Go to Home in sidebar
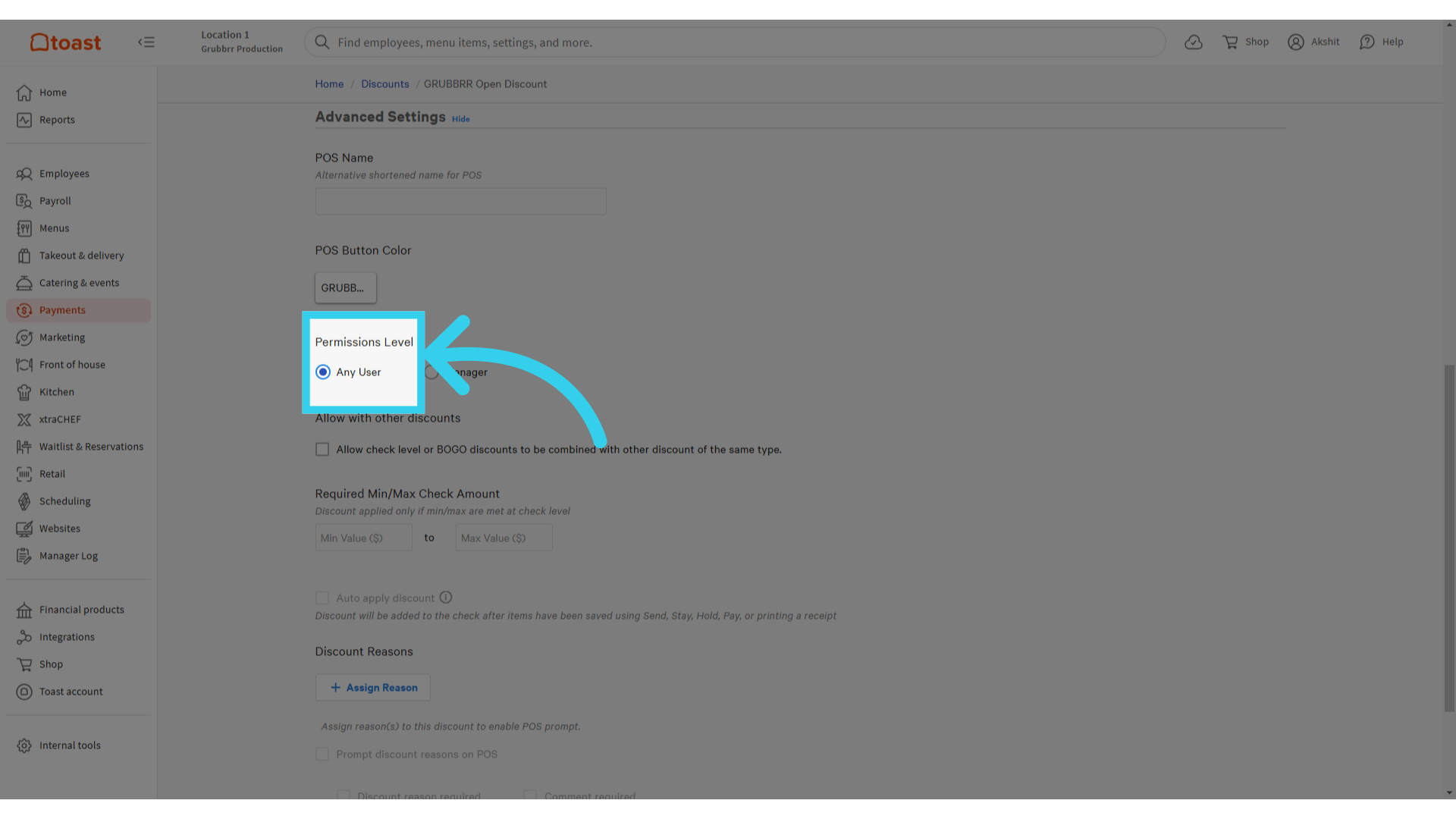The height and width of the screenshot is (819, 1456). tap(78, 93)
